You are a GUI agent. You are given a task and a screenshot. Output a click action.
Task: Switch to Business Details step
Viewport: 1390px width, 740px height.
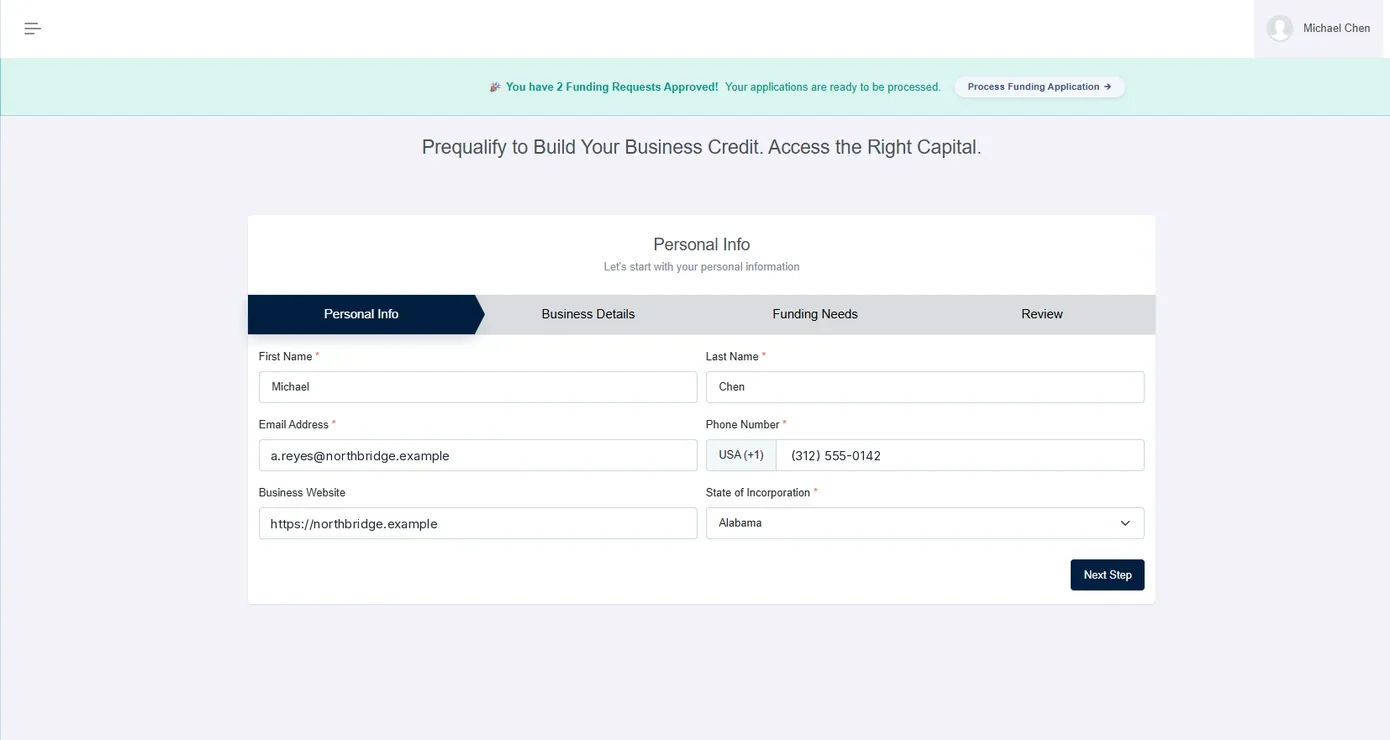point(588,314)
